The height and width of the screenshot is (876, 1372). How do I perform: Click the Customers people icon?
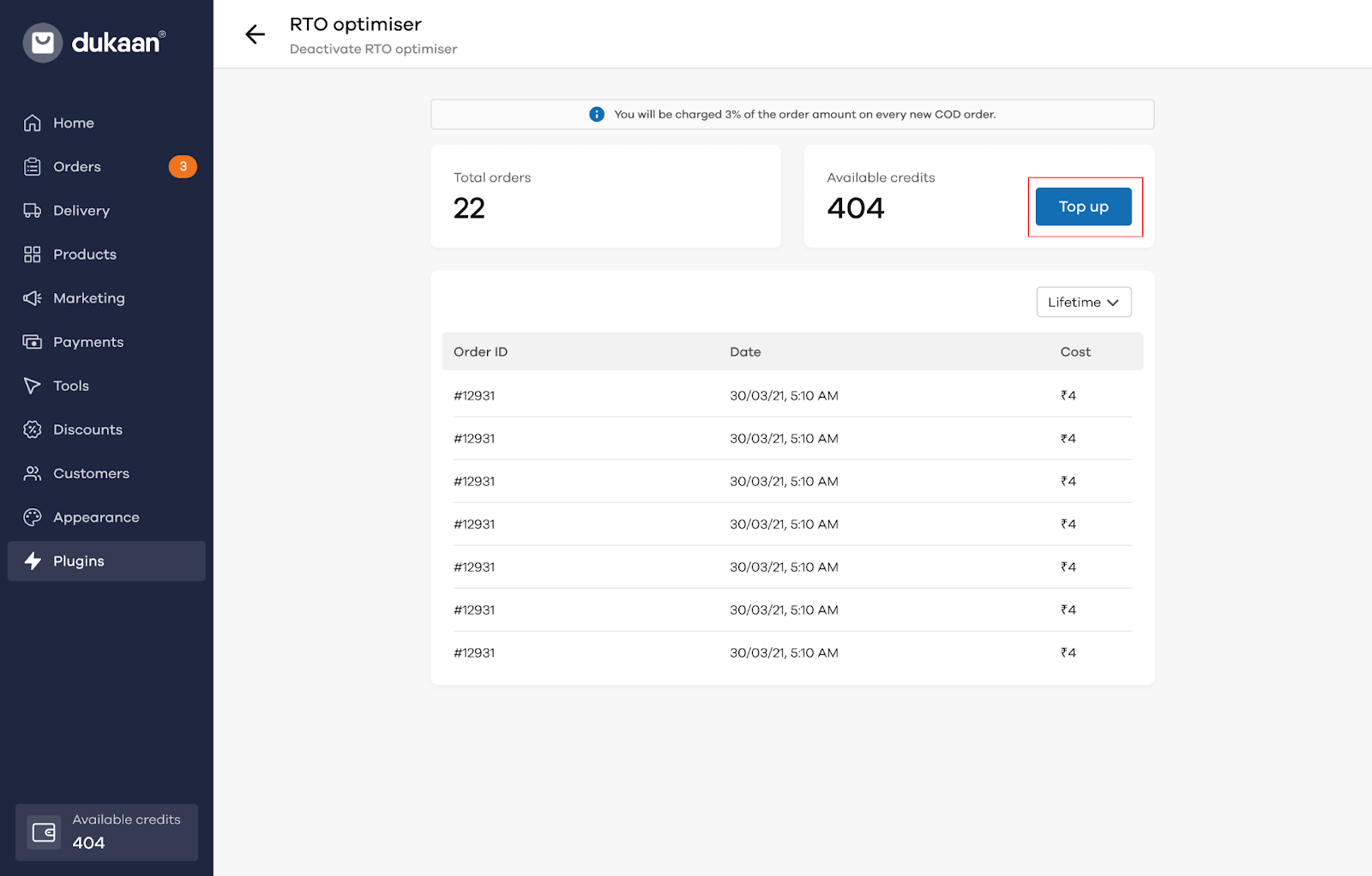[33, 473]
